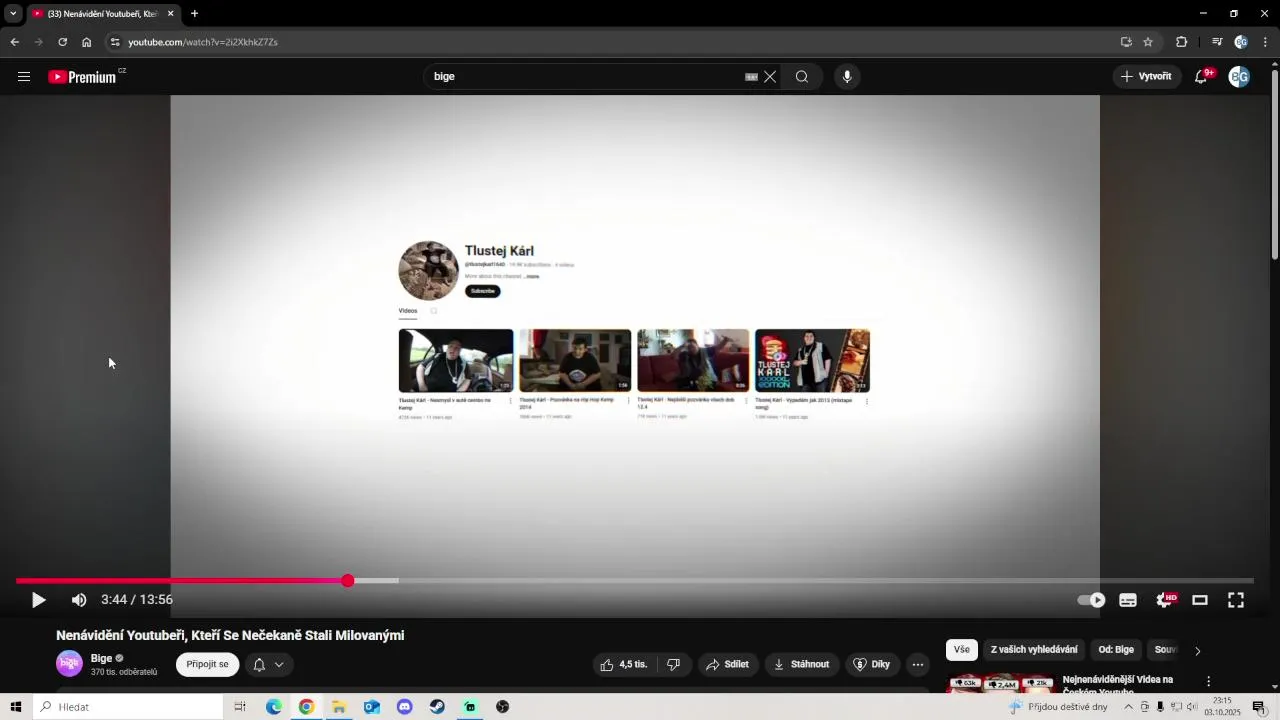Screen dimensions: 1280x720
Task: Open YouTube notifications bell
Action: tap(1202, 77)
